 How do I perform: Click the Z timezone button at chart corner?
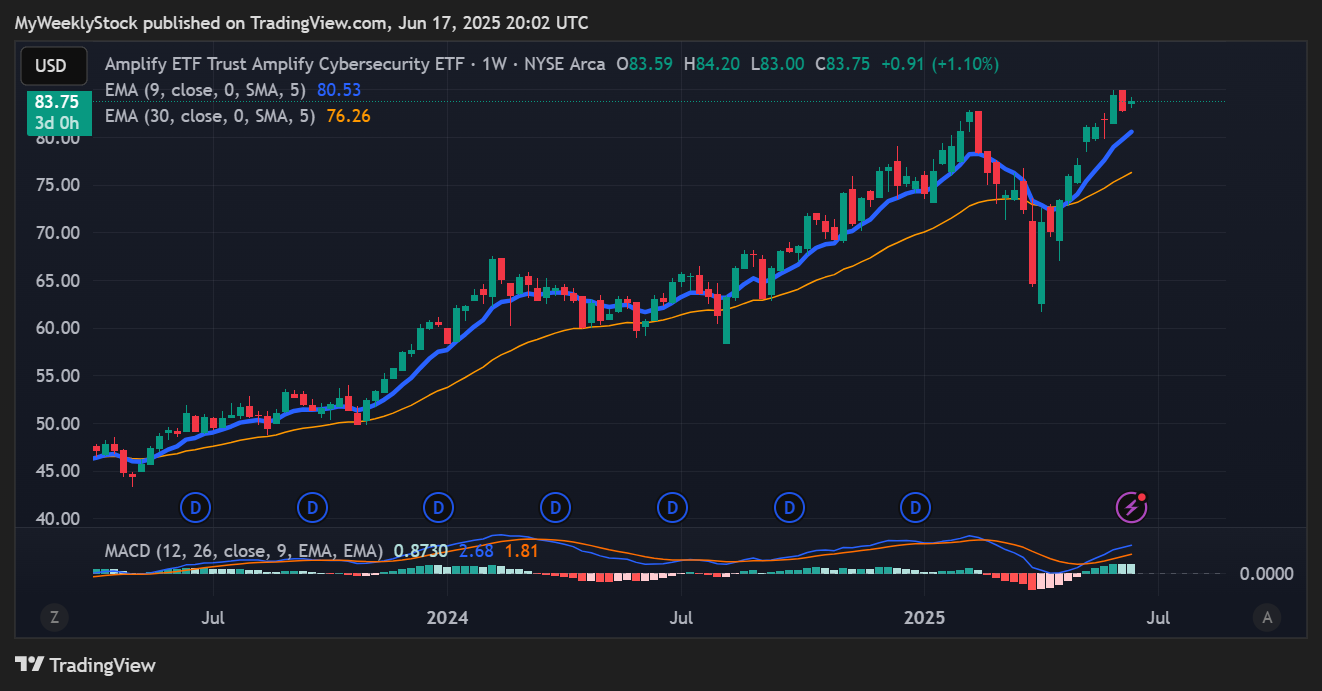(54, 618)
